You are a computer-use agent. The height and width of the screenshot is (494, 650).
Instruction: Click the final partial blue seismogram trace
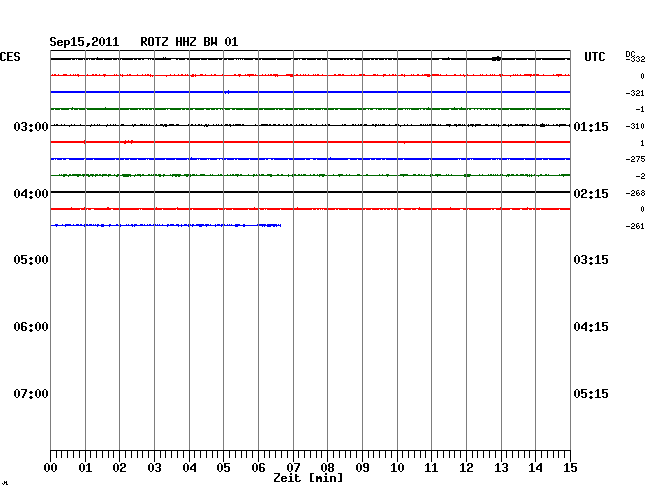pyautogui.click(x=166, y=225)
